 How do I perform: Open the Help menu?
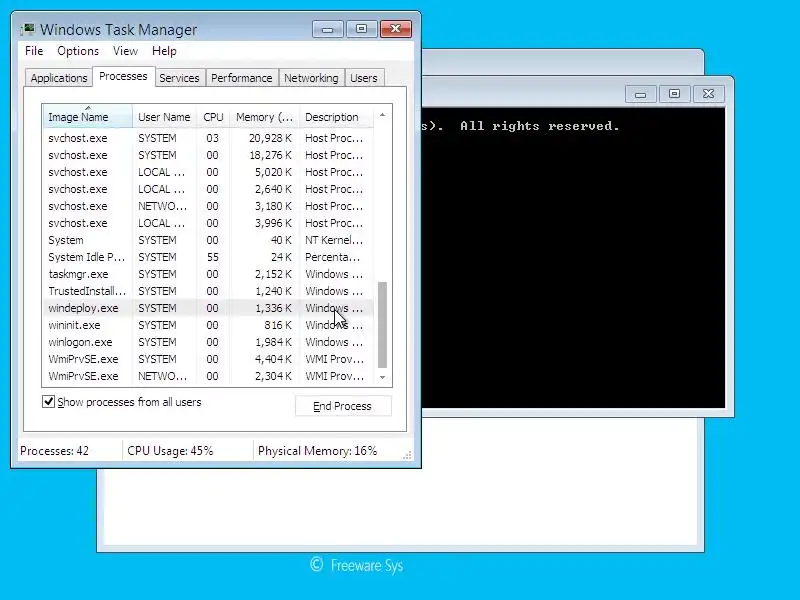[x=164, y=51]
